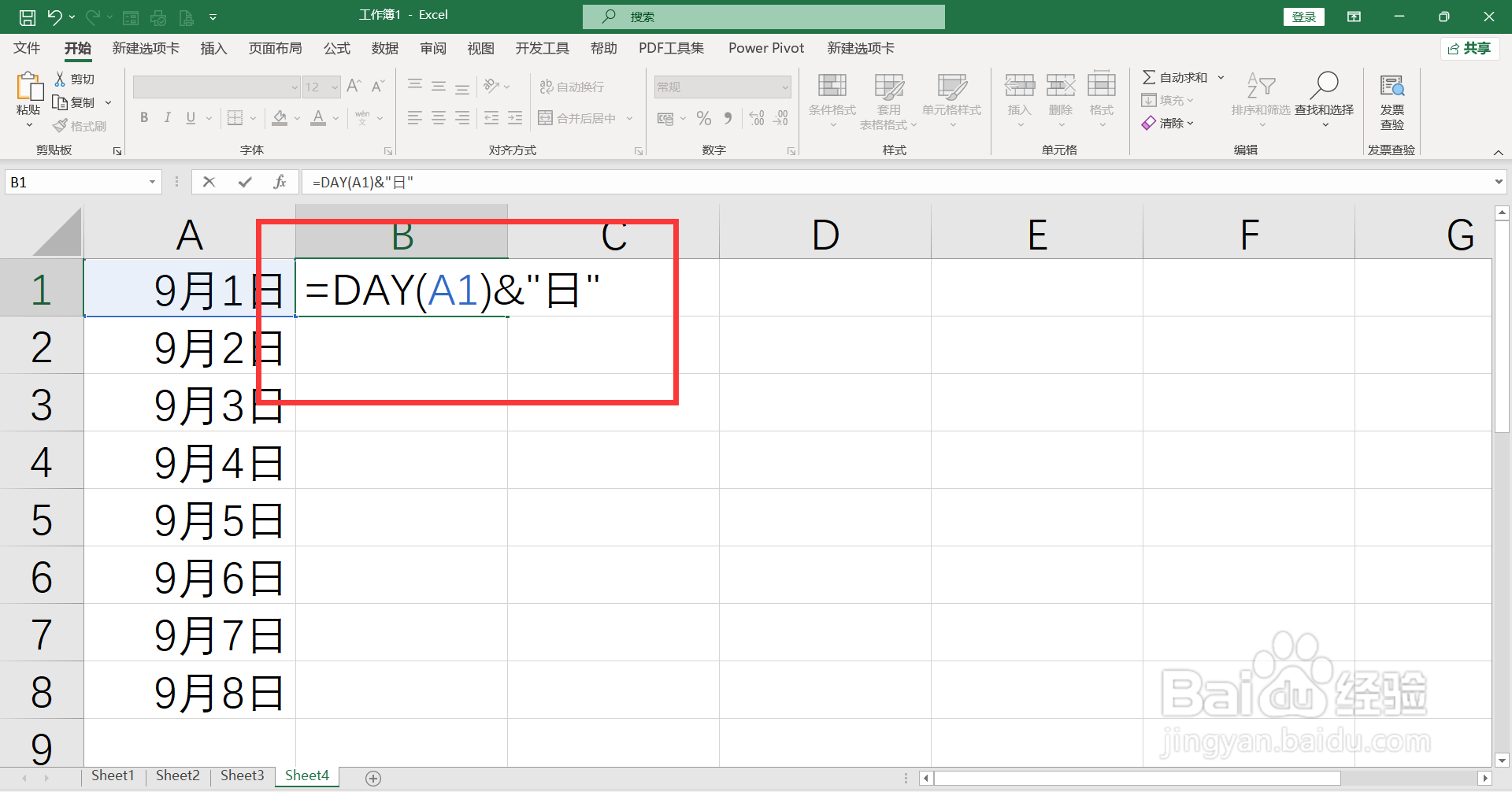Image resolution: width=1512 pixels, height=792 pixels.
Task: Click Increase Decimal icon
Action: (757, 118)
